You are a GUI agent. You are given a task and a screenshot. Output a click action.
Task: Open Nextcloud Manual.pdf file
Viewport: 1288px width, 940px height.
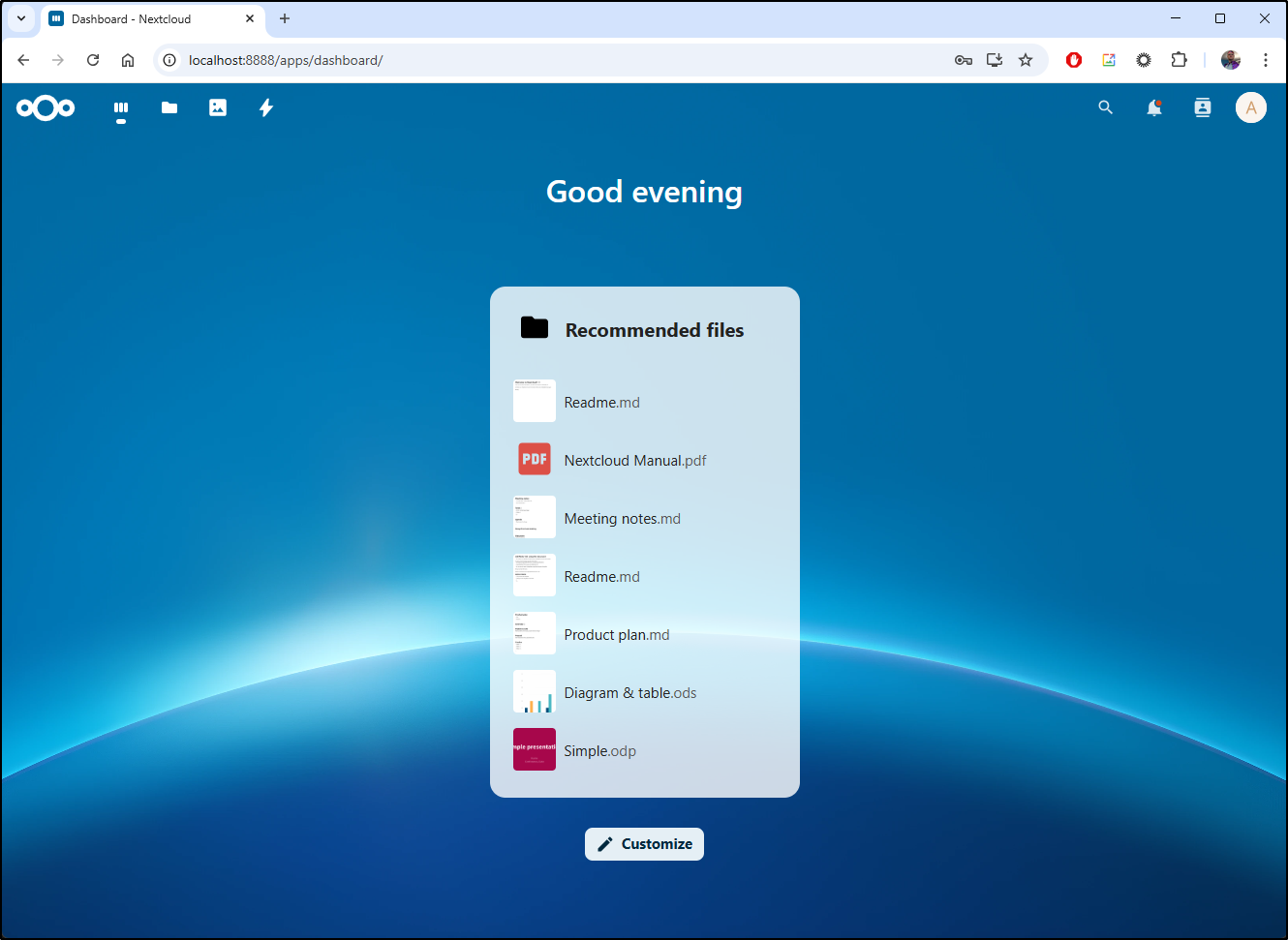(634, 461)
